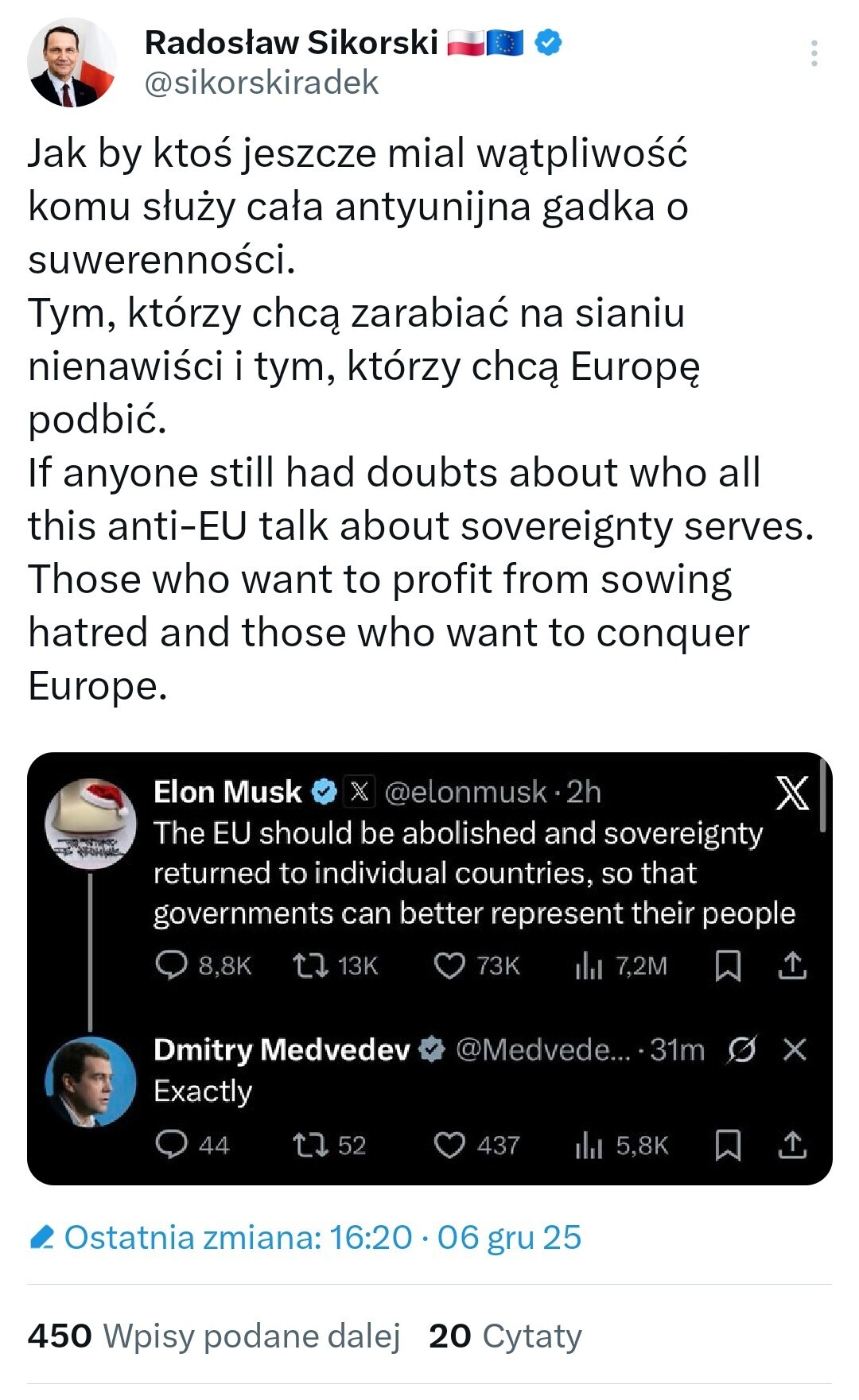Open the @sikorskiradek handle link
Image resolution: width=859 pixels, height=1400 pixels.
(262, 83)
